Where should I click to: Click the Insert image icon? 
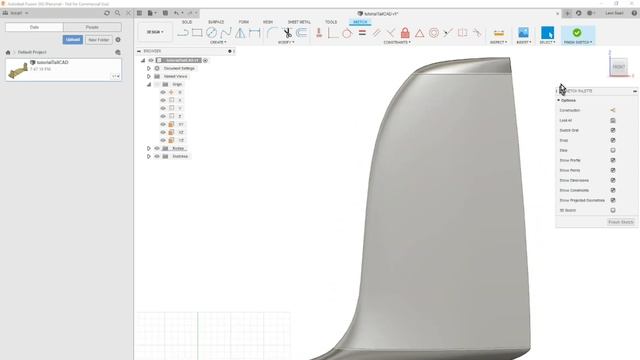523,33
